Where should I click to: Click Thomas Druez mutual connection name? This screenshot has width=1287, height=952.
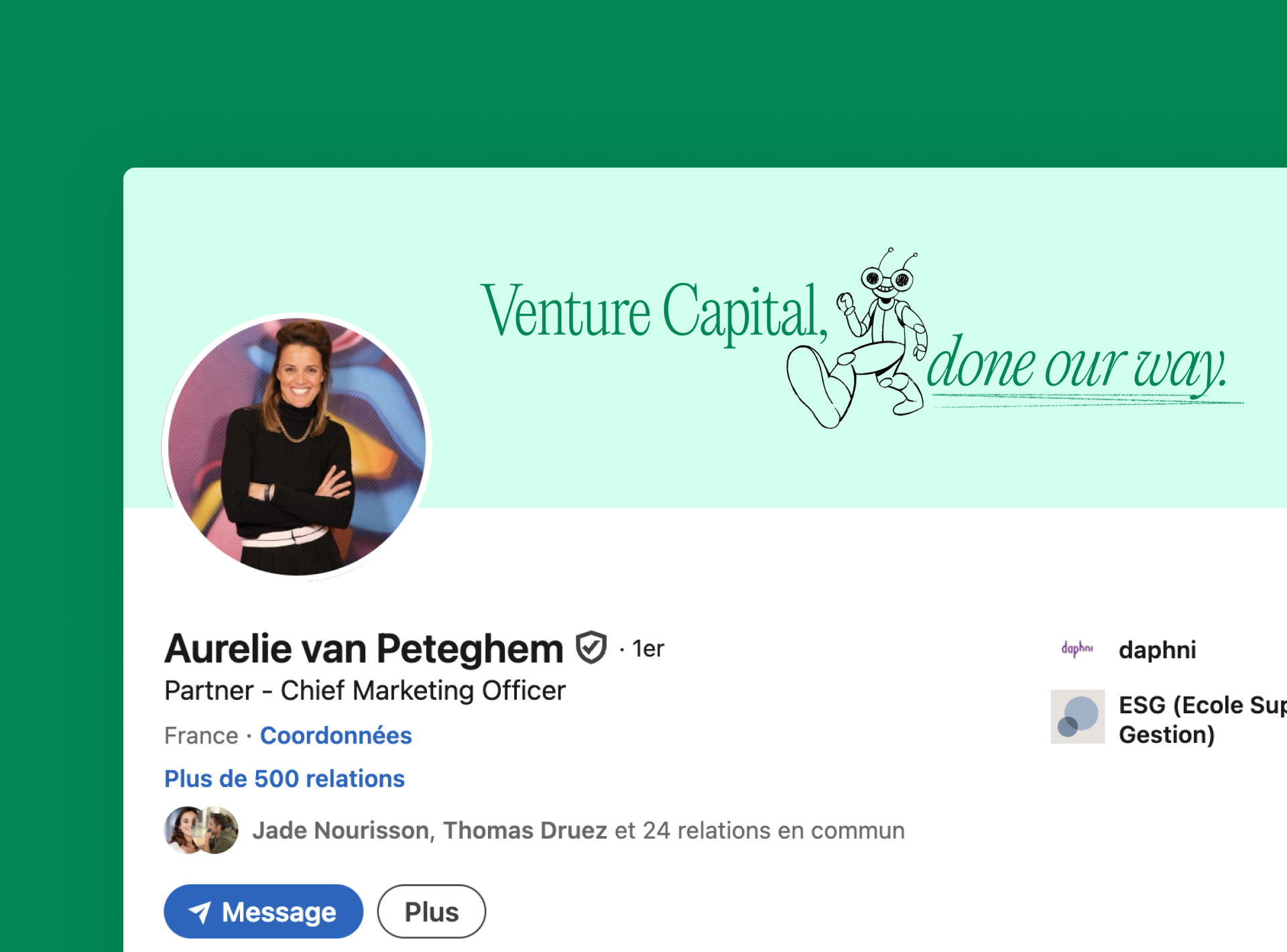point(525,830)
